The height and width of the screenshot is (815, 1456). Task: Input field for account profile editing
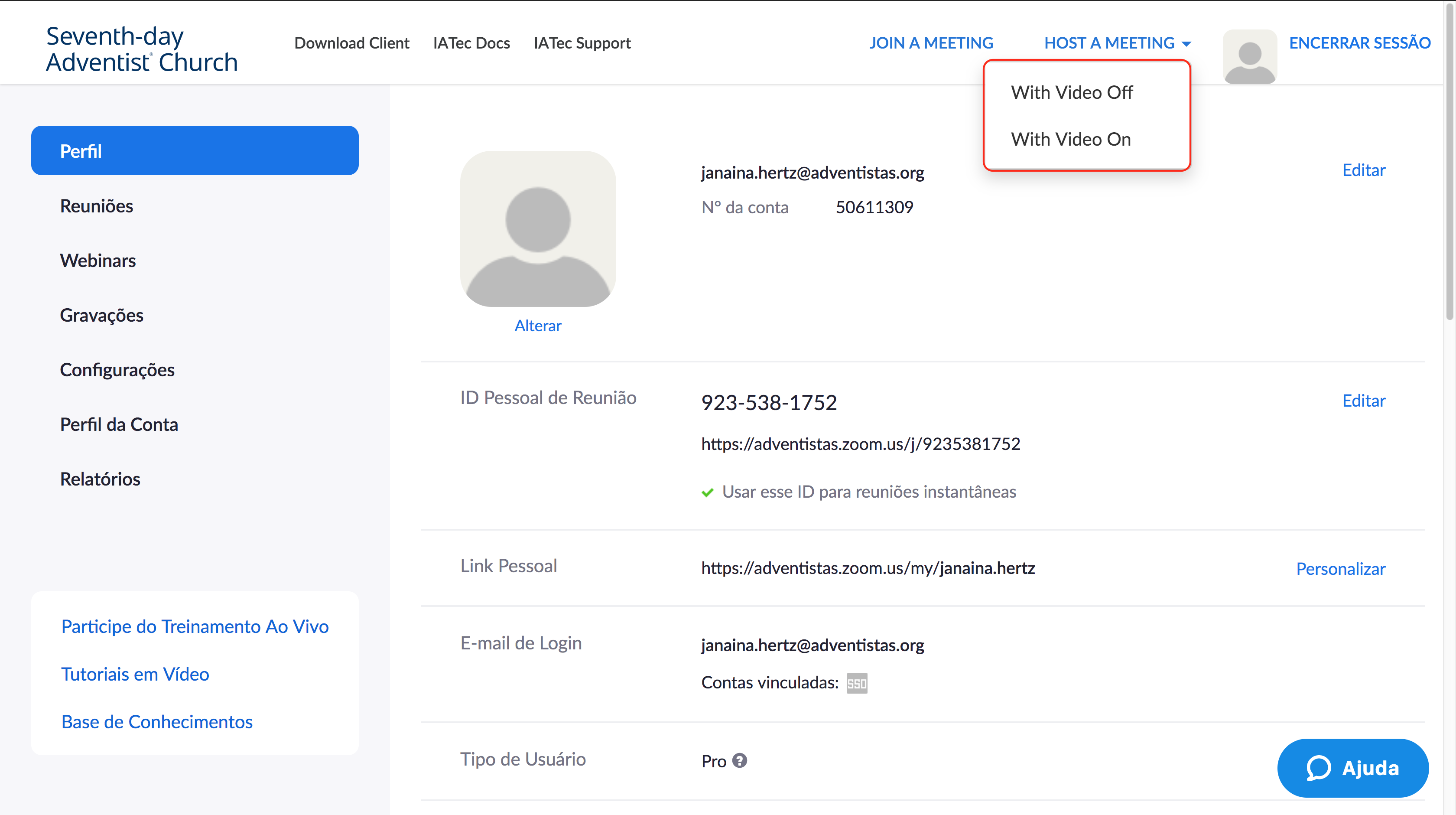point(1363,170)
